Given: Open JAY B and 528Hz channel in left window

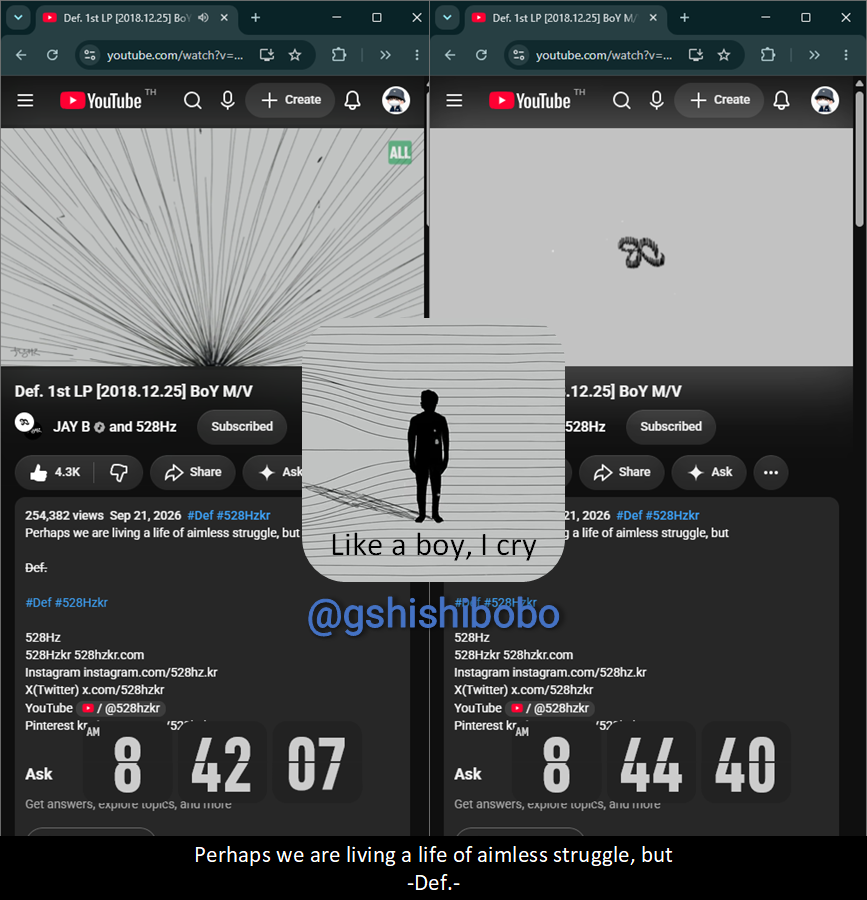Looking at the screenshot, I should tap(115, 426).
